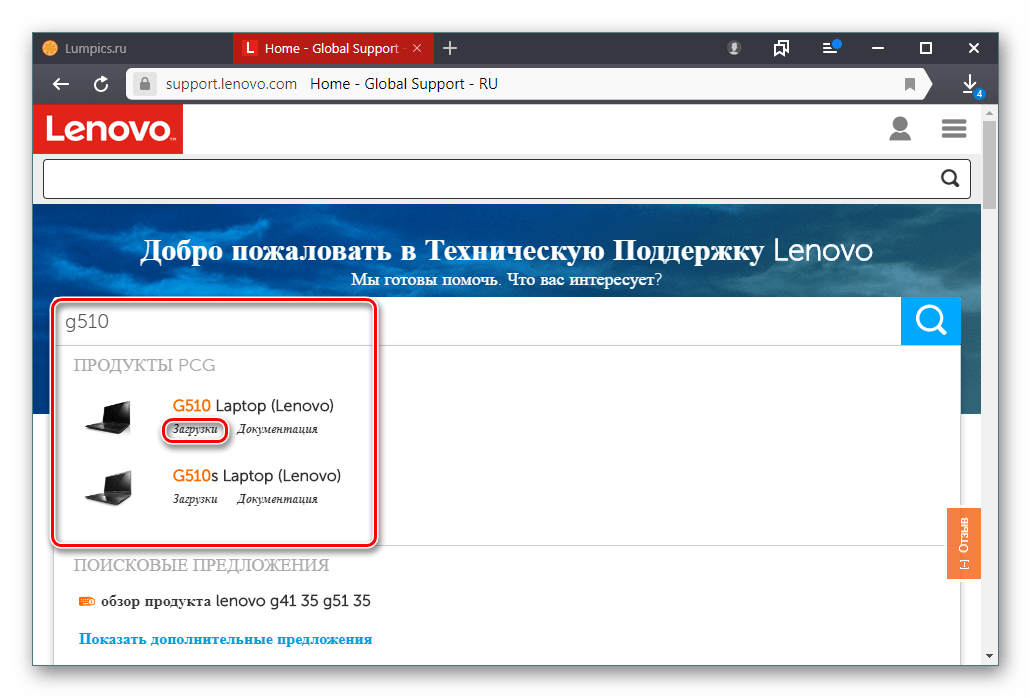
Task: Click the blue search button
Action: tap(930, 321)
